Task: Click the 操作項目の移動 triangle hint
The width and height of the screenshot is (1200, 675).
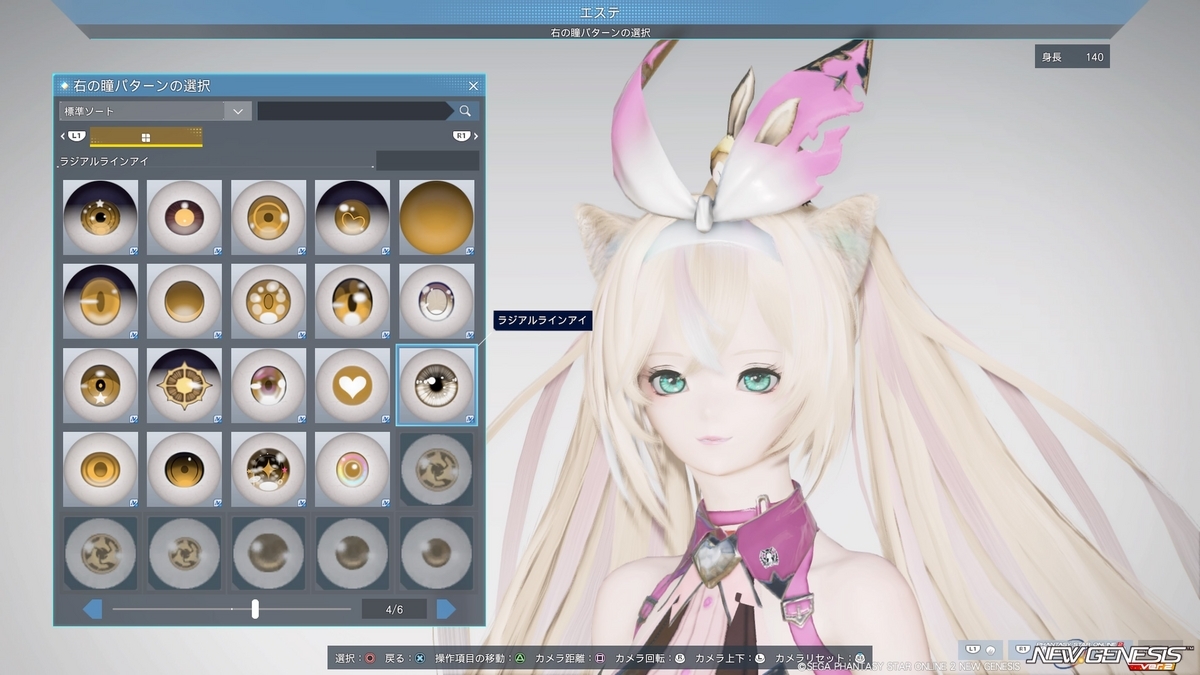Action: coord(481,659)
